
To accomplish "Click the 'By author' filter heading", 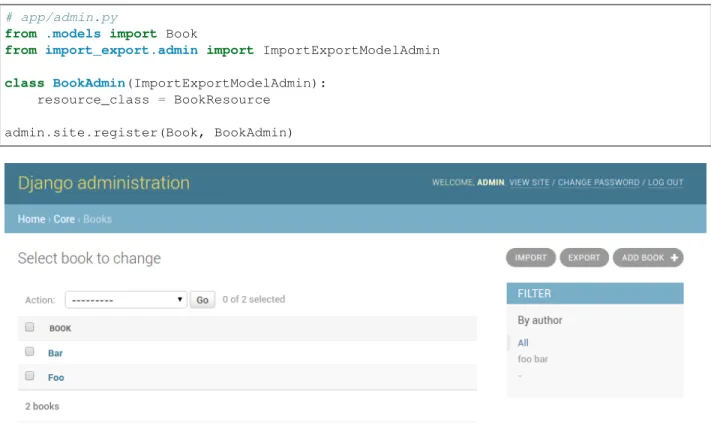I will coord(540,320).
